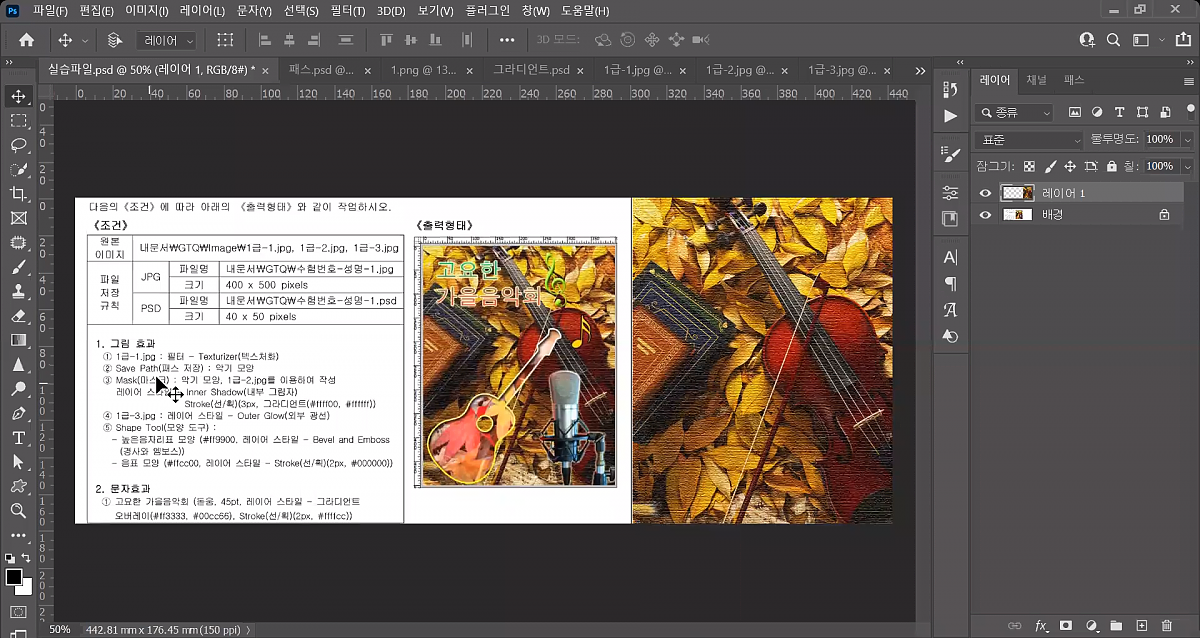Open the 종류 layer filter dropdown
This screenshot has width=1200, height=638.
pos(1015,113)
